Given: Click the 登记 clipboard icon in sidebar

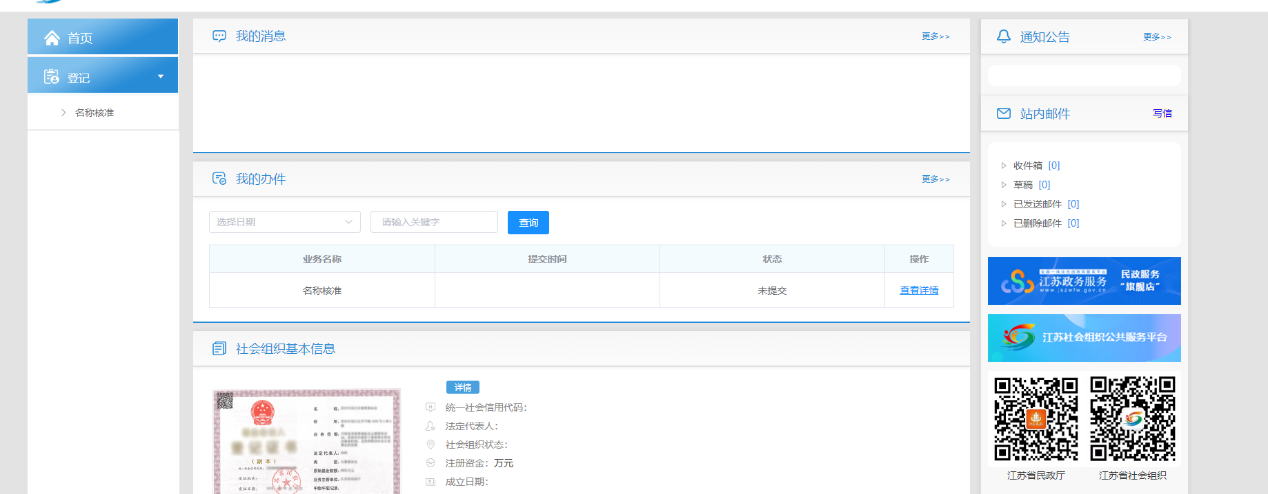Looking at the screenshot, I should pos(52,76).
